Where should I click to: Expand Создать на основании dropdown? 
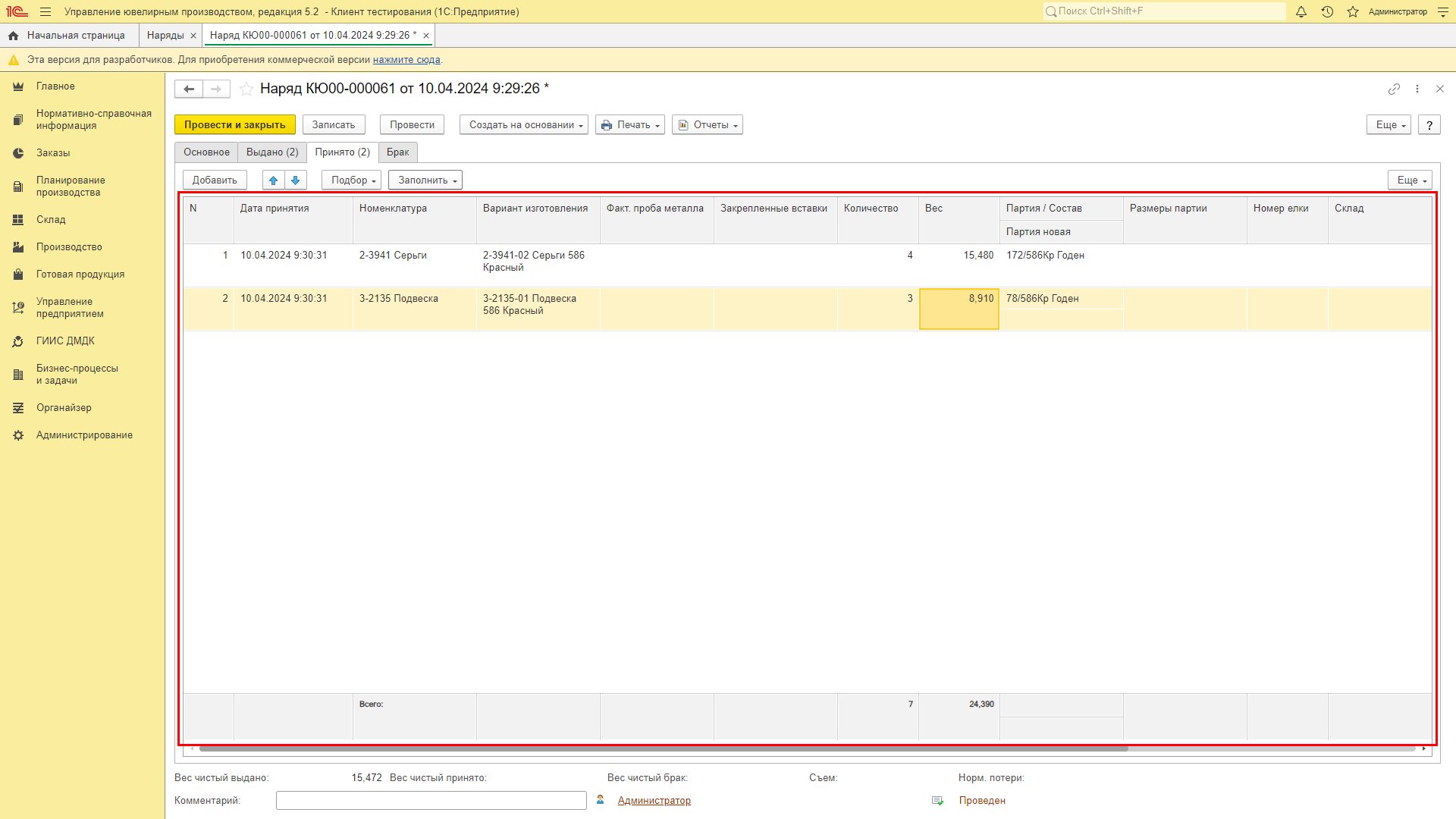point(524,125)
